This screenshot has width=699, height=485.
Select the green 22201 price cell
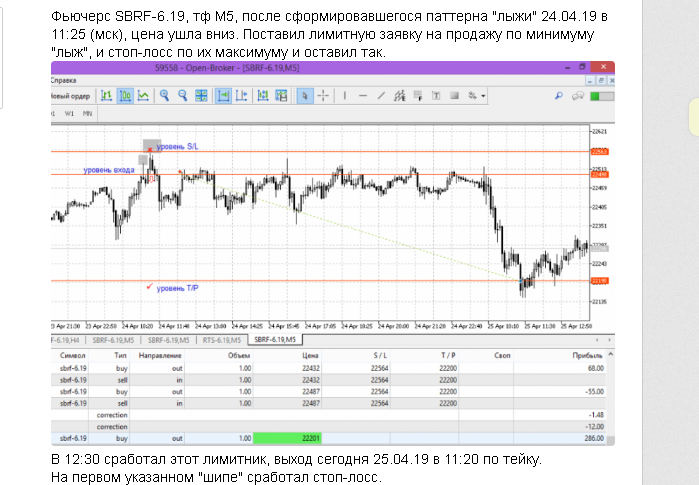tap(287, 438)
